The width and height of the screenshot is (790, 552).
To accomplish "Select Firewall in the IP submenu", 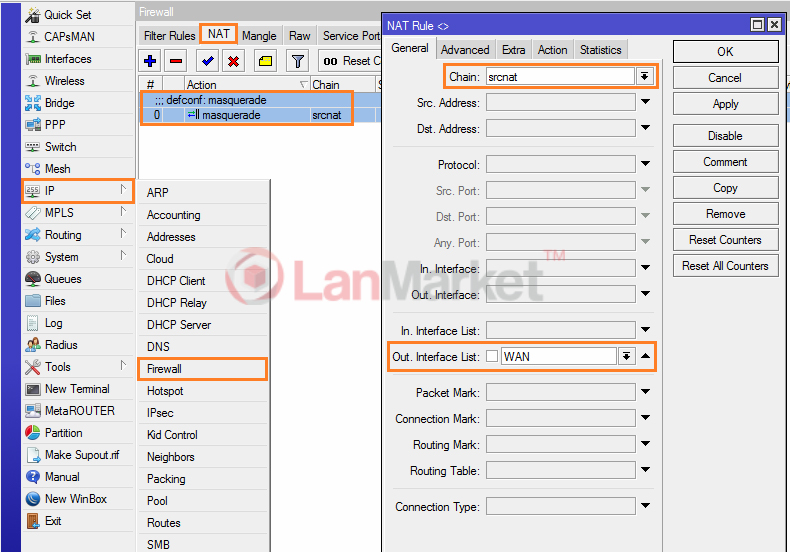I will pyautogui.click(x=165, y=369).
